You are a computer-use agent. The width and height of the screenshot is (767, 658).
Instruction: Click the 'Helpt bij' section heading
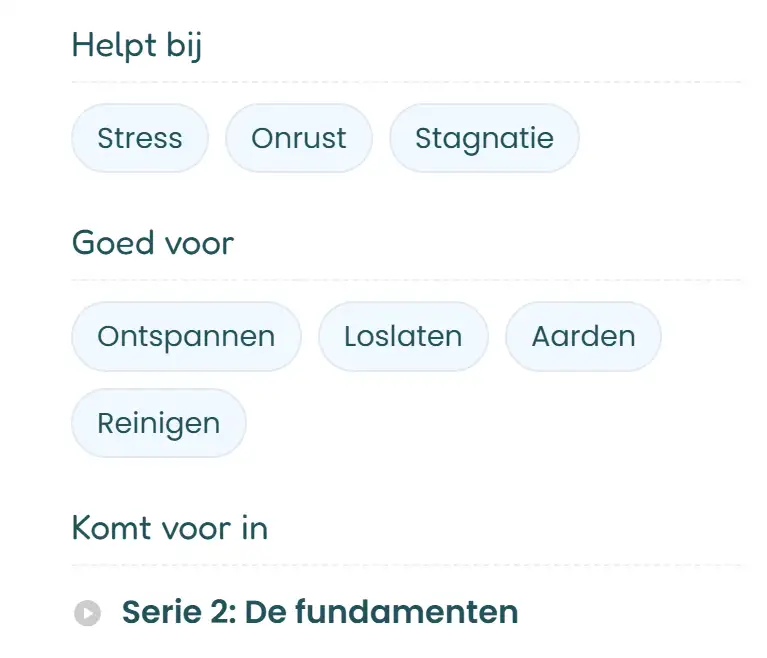[x=137, y=46]
